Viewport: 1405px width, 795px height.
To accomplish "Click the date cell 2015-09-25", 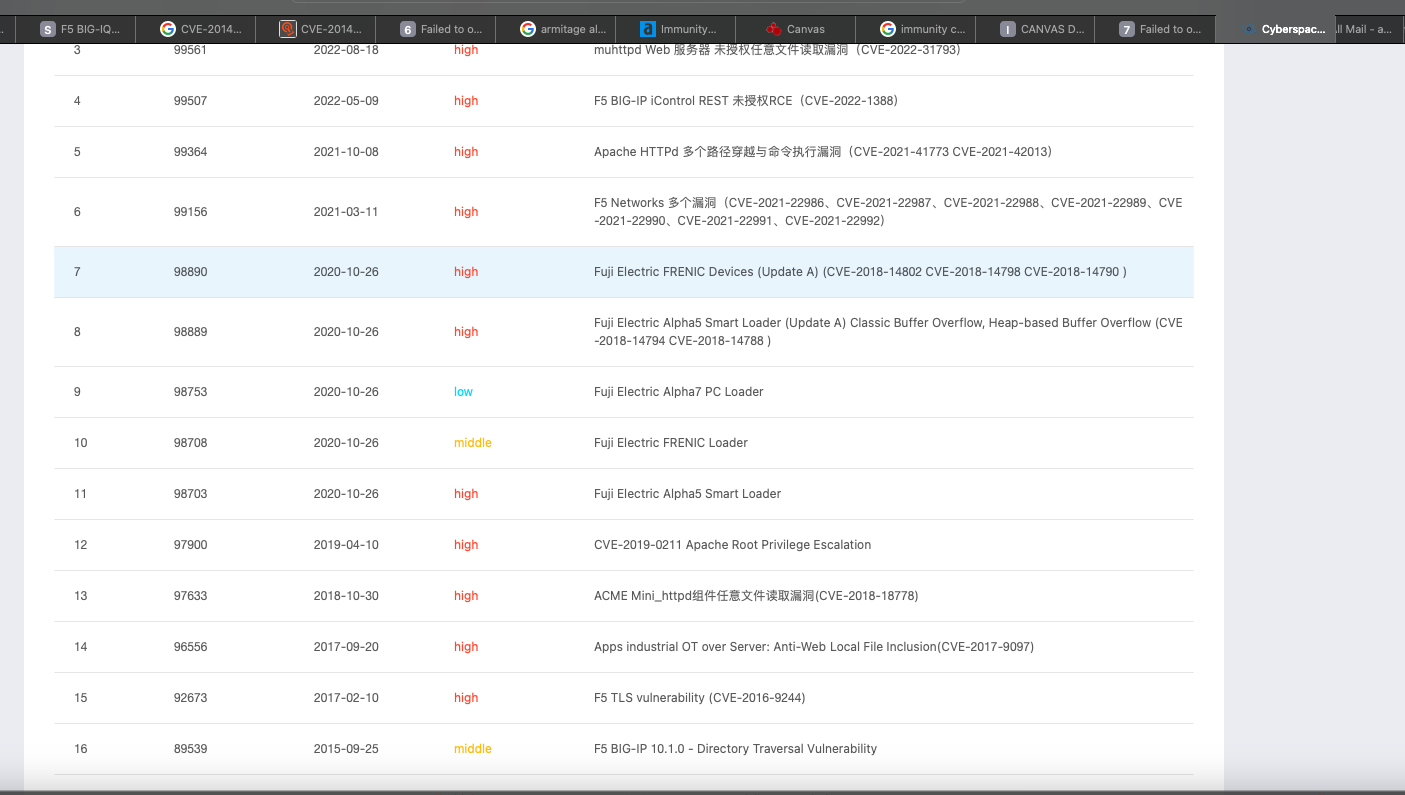I will [x=346, y=749].
